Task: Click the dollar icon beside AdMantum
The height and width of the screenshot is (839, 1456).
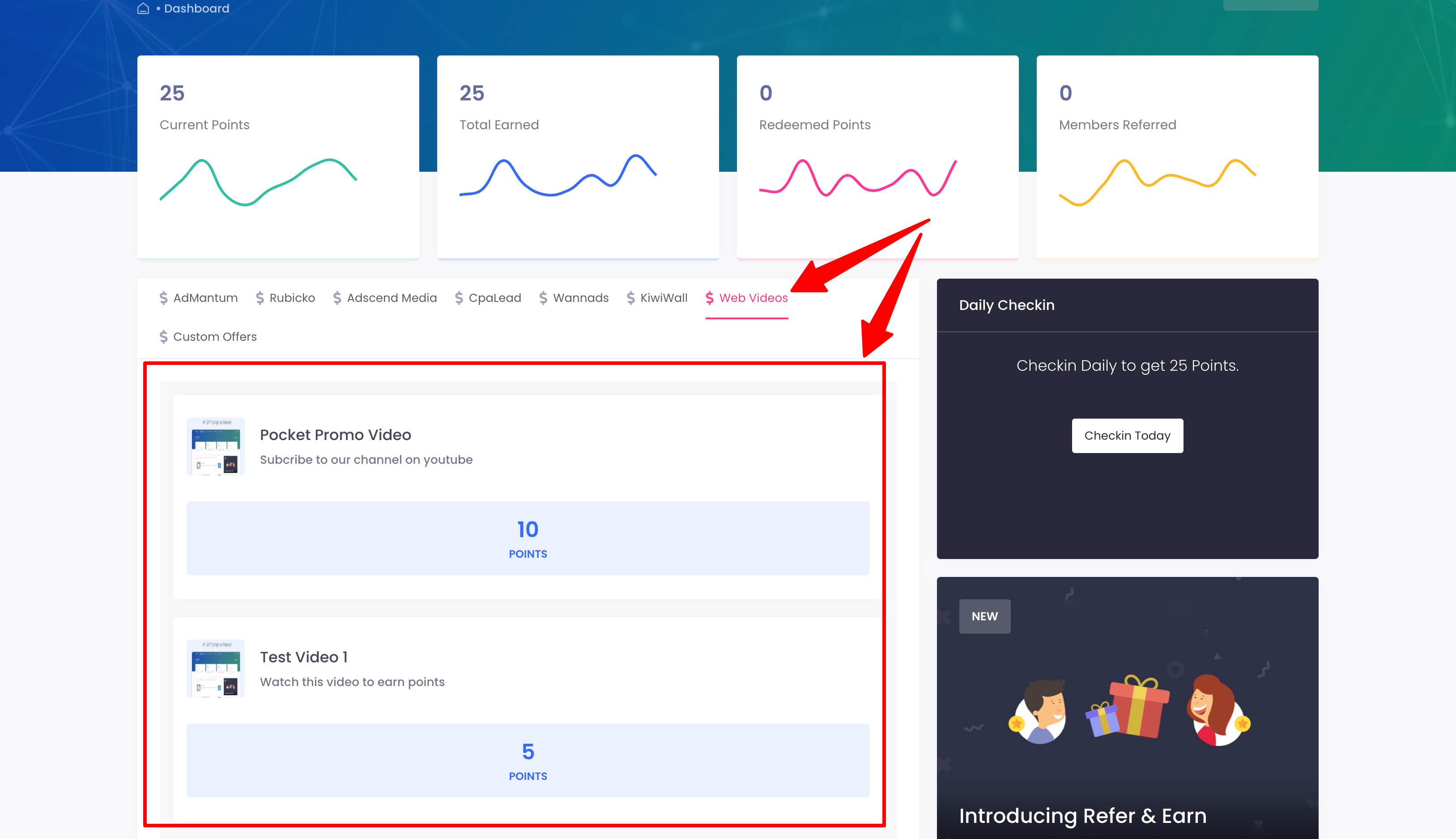Action: pyautogui.click(x=164, y=298)
